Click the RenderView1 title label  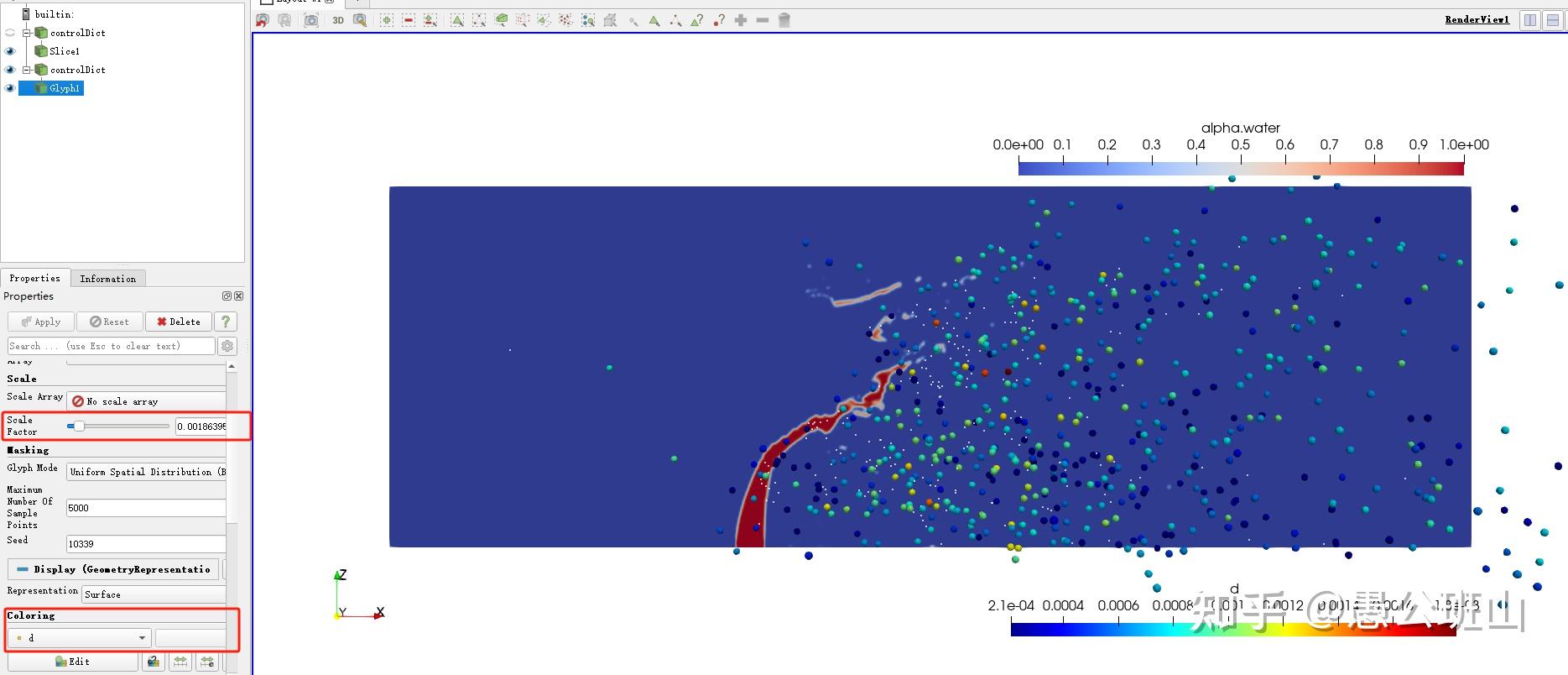click(x=1477, y=19)
